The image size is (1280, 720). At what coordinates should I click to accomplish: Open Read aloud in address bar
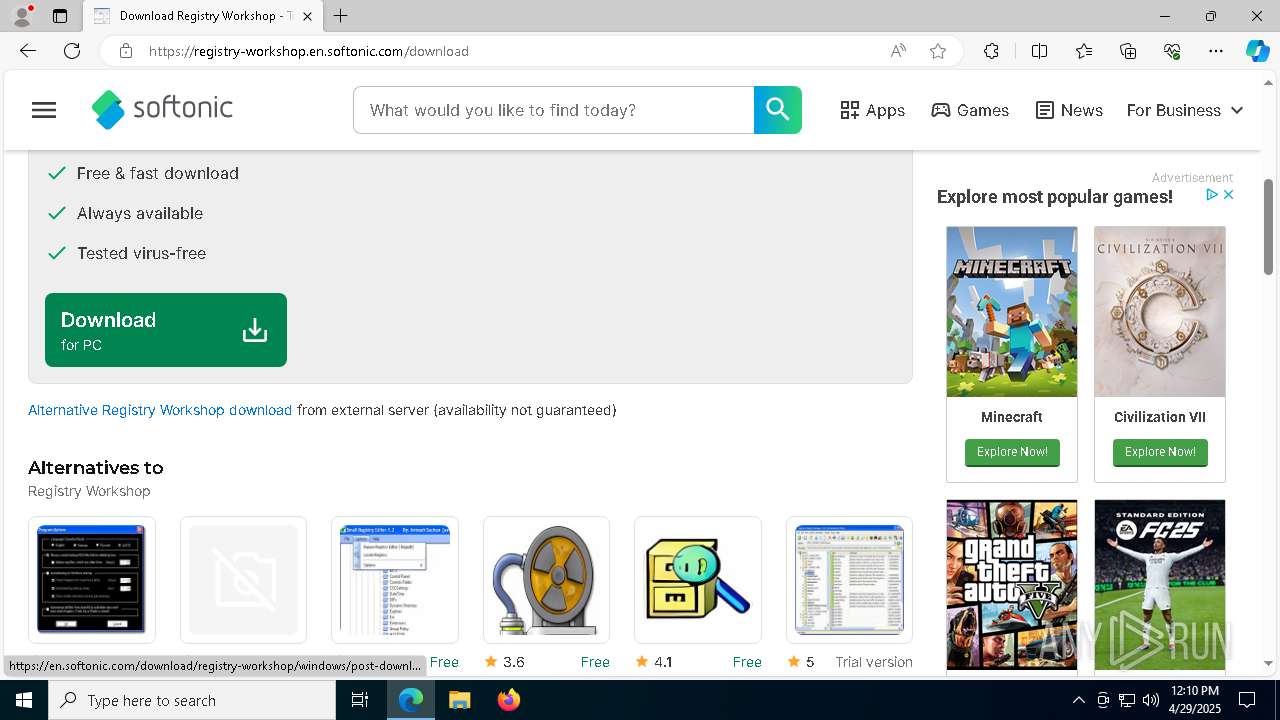[x=898, y=51]
